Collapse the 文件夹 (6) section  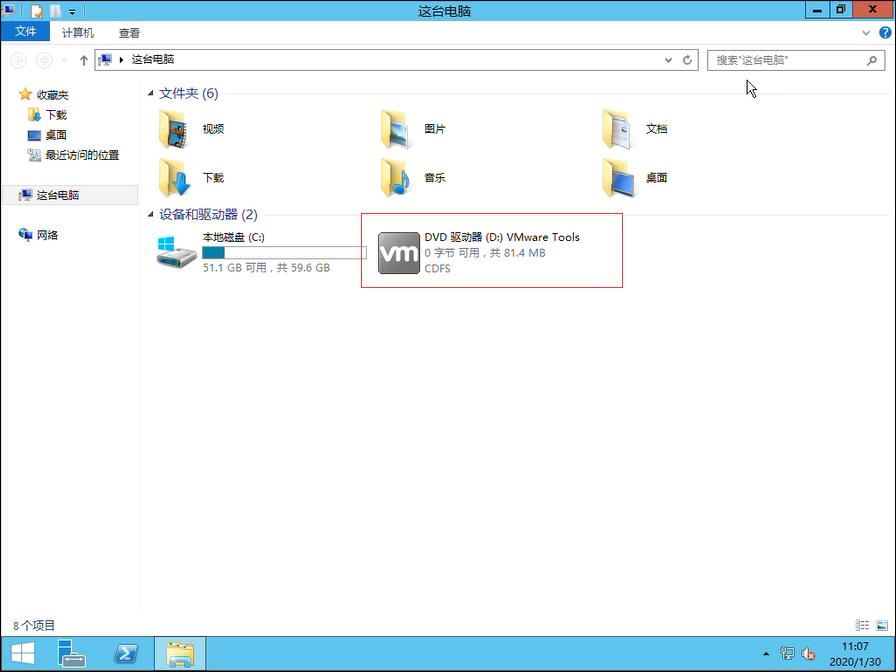tap(152, 93)
